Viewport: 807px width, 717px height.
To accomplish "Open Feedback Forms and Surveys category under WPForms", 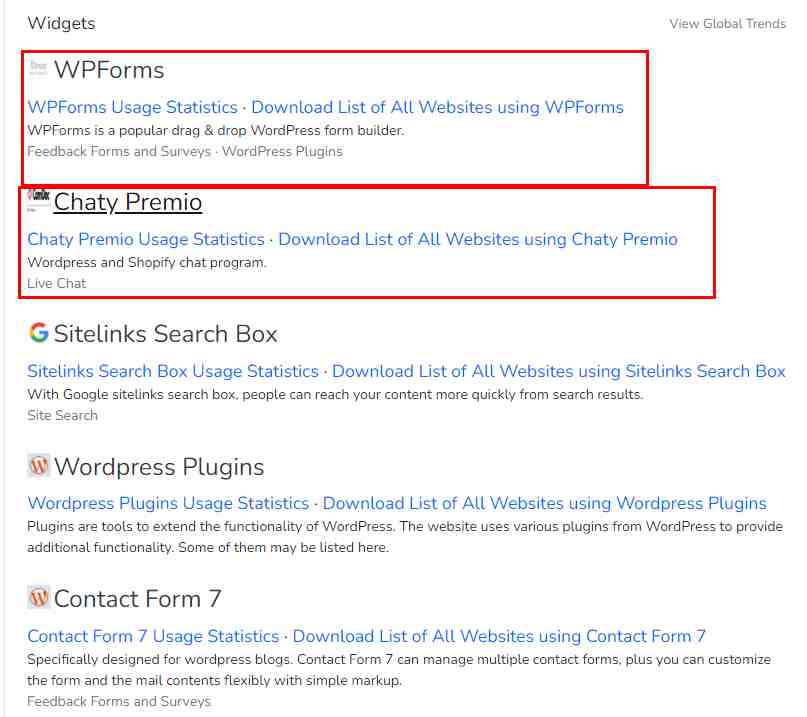I will click(x=119, y=151).
